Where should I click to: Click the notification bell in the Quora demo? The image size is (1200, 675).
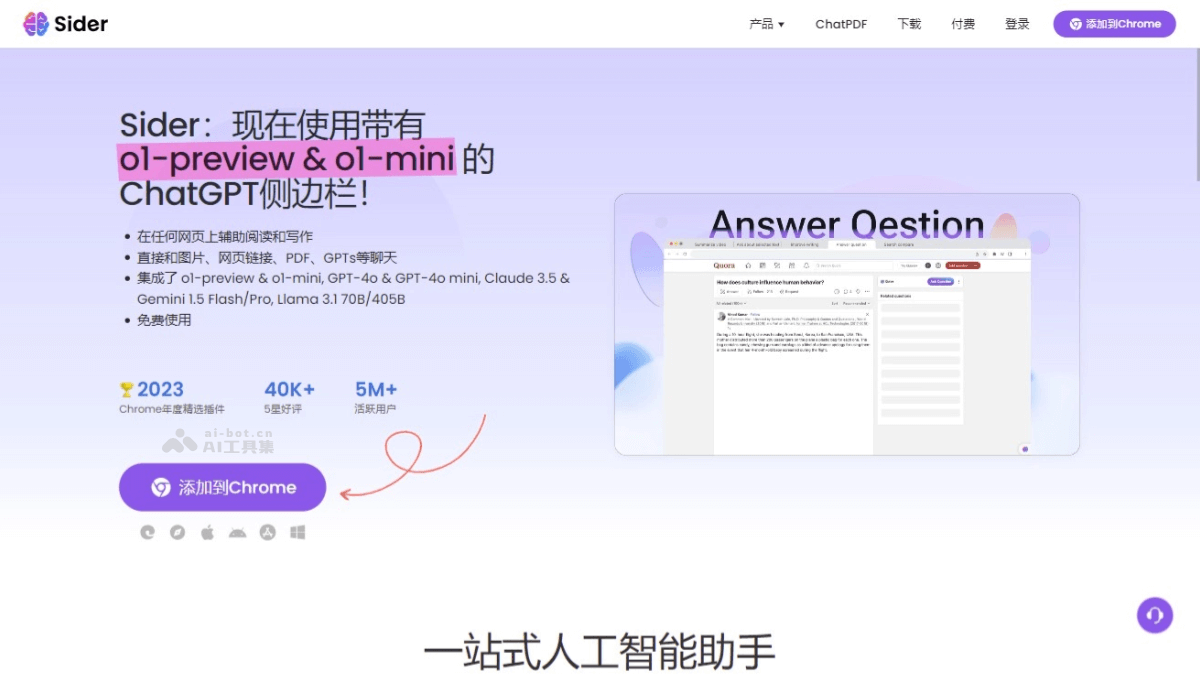805,266
